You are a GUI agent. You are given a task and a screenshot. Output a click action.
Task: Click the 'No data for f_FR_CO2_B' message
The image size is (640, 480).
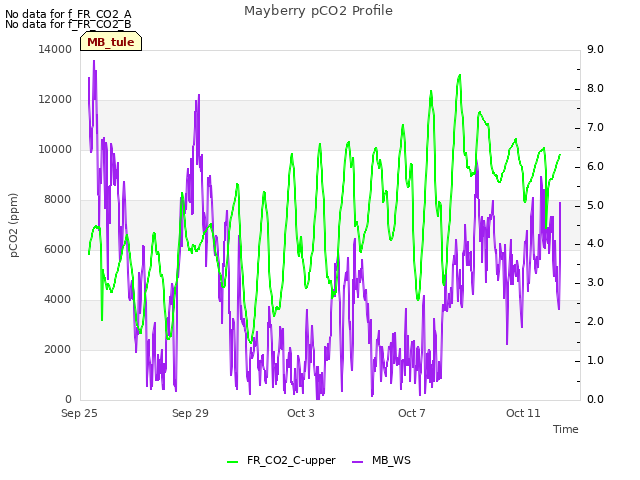(x=68, y=24)
